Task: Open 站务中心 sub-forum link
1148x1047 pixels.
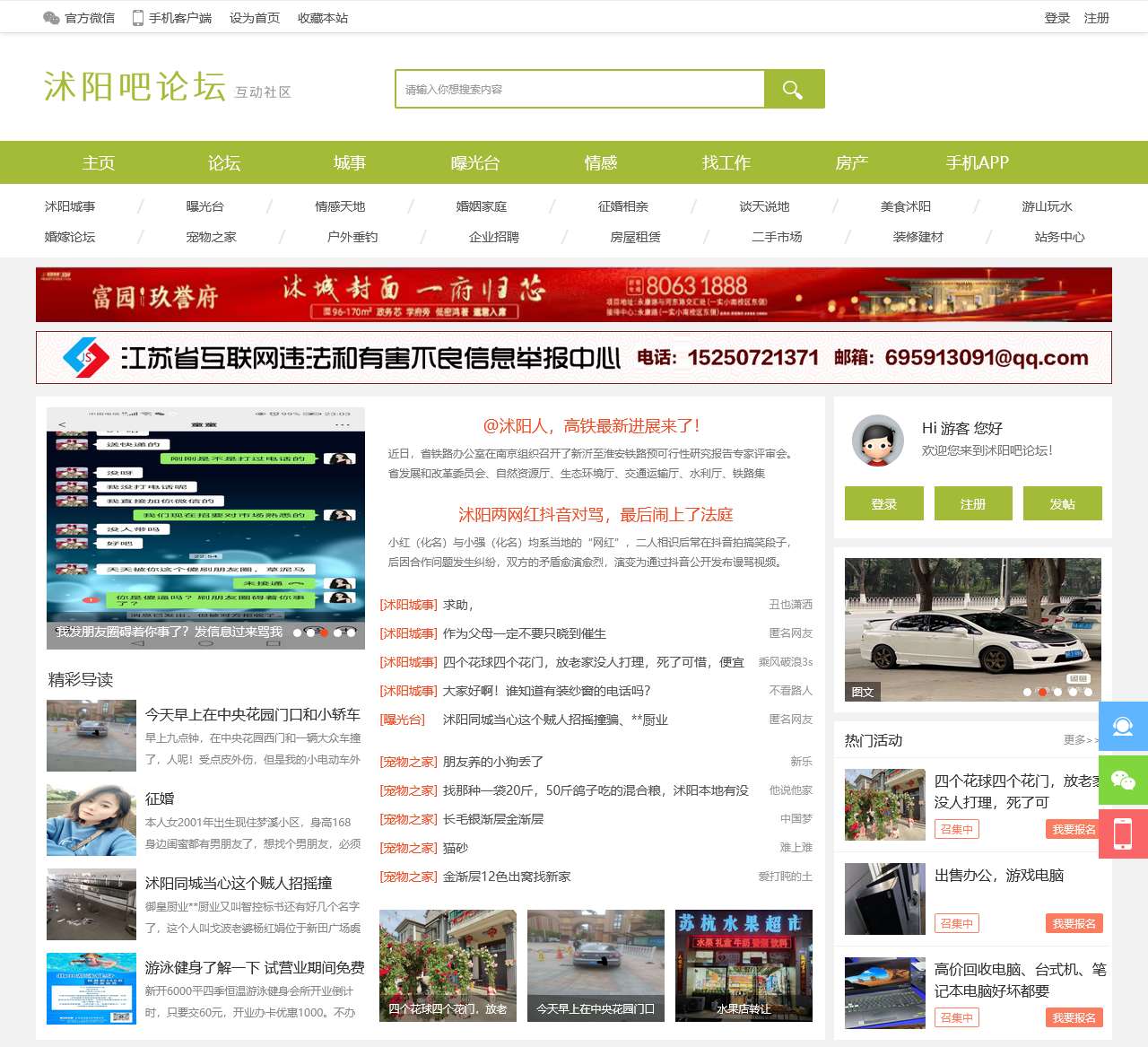Action: tap(1060, 237)
